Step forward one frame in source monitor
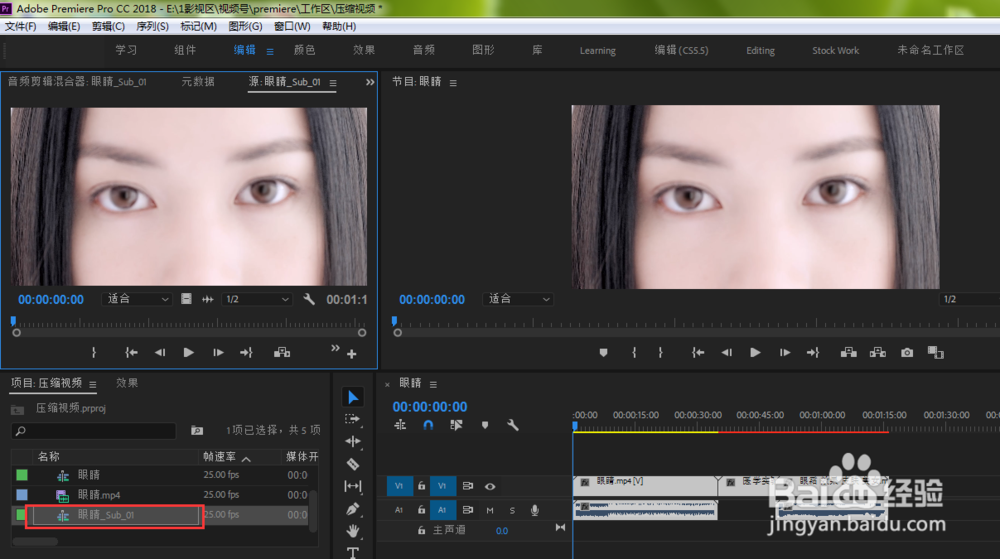 (x=218, y=352)
